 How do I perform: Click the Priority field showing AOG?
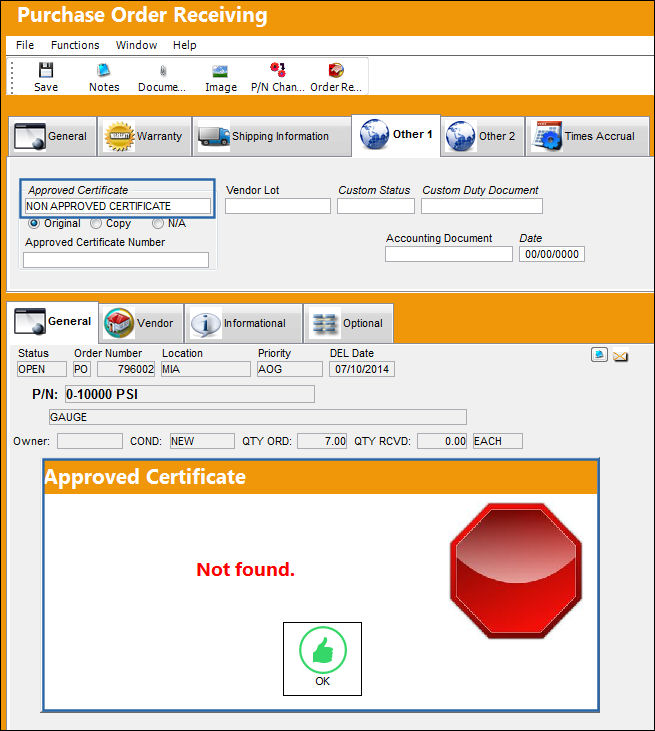290,369
